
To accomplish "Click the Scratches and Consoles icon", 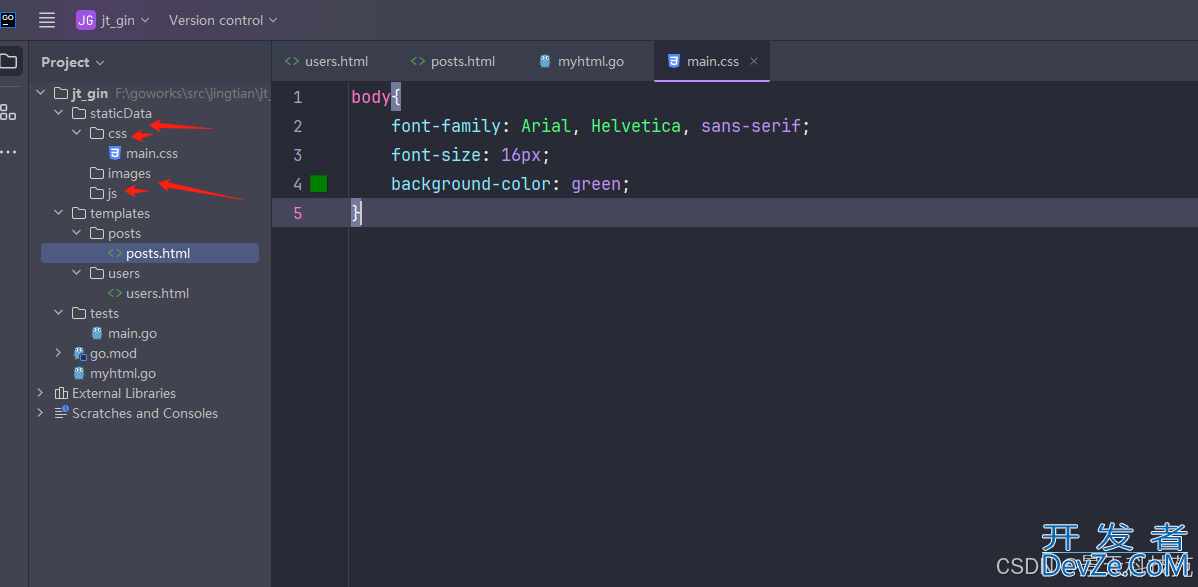I will click(61, 413).
